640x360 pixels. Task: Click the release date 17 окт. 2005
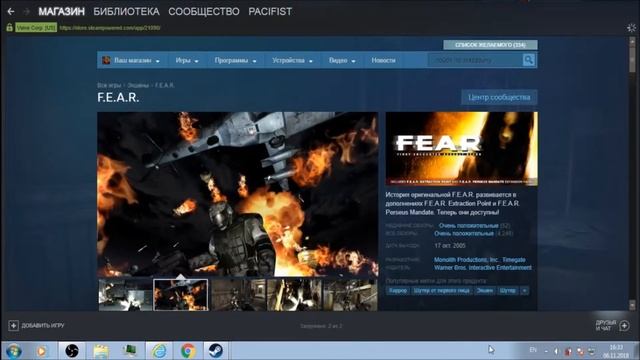[450, 246]
